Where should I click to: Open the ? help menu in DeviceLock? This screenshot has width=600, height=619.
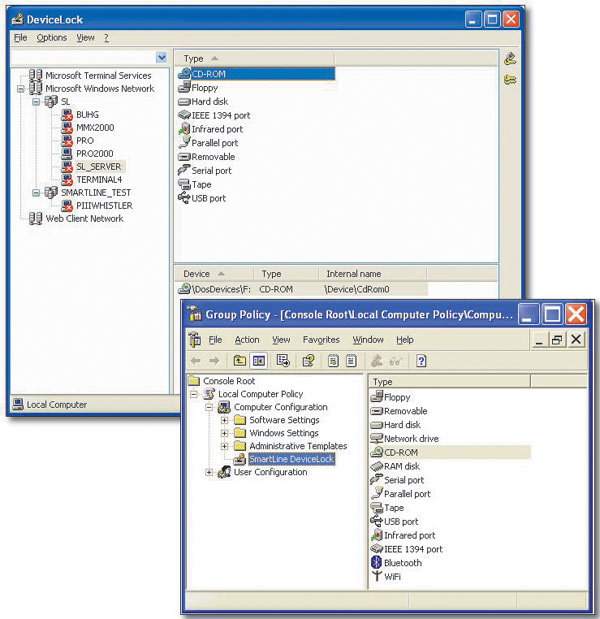106,38
